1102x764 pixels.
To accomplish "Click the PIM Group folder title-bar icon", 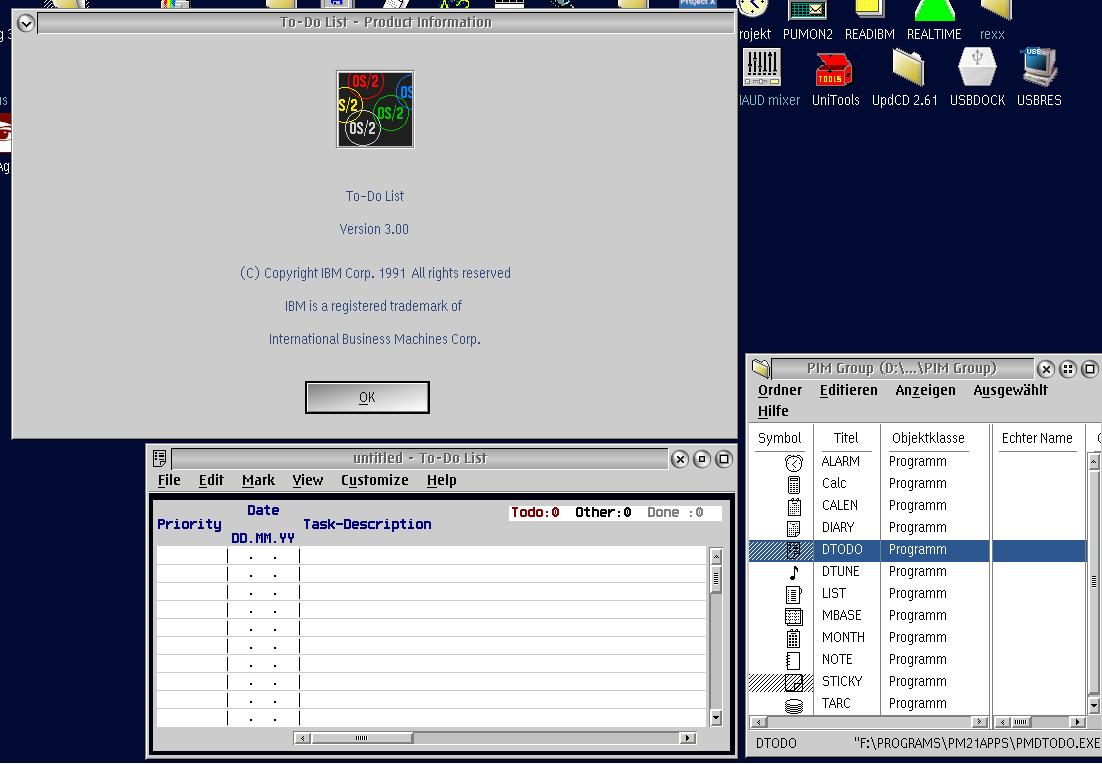I will [760, 368].
